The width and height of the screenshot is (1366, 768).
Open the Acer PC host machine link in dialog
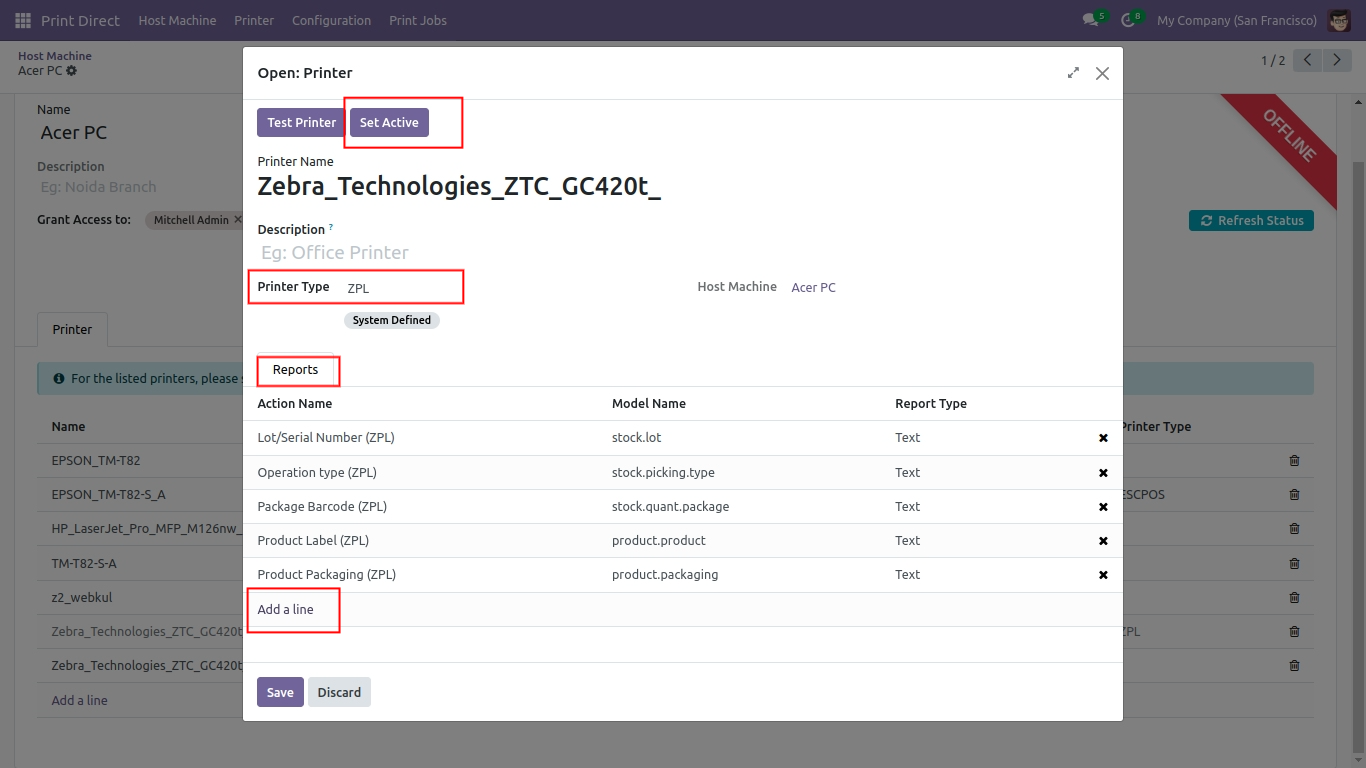[813, 287]
